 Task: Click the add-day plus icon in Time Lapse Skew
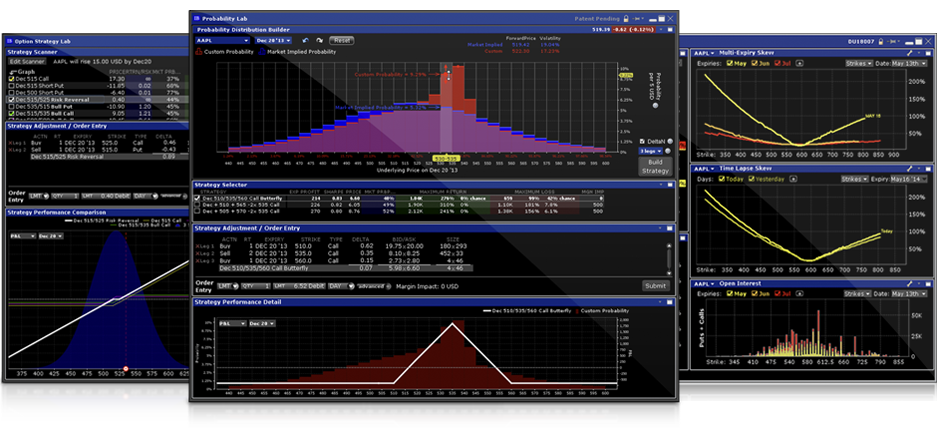793,179
